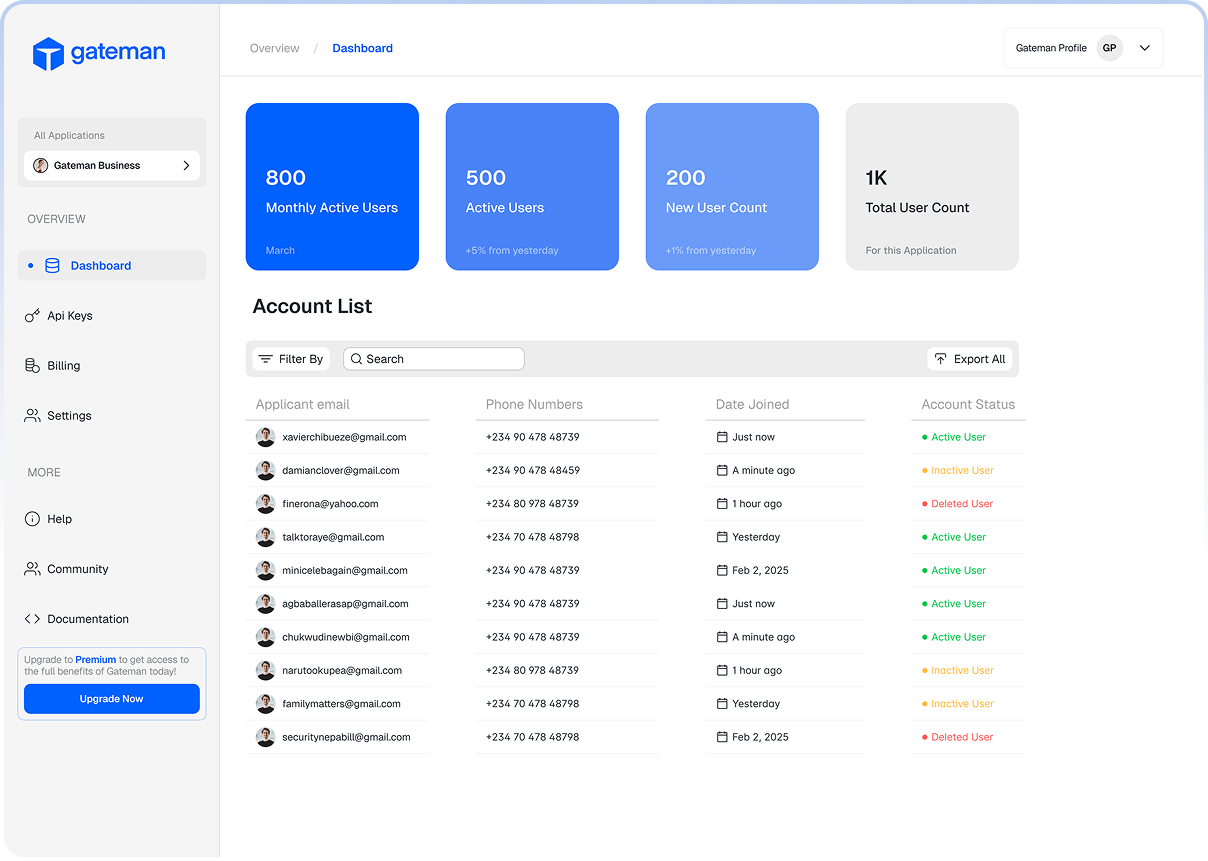Click the Account Status column header

968,405
